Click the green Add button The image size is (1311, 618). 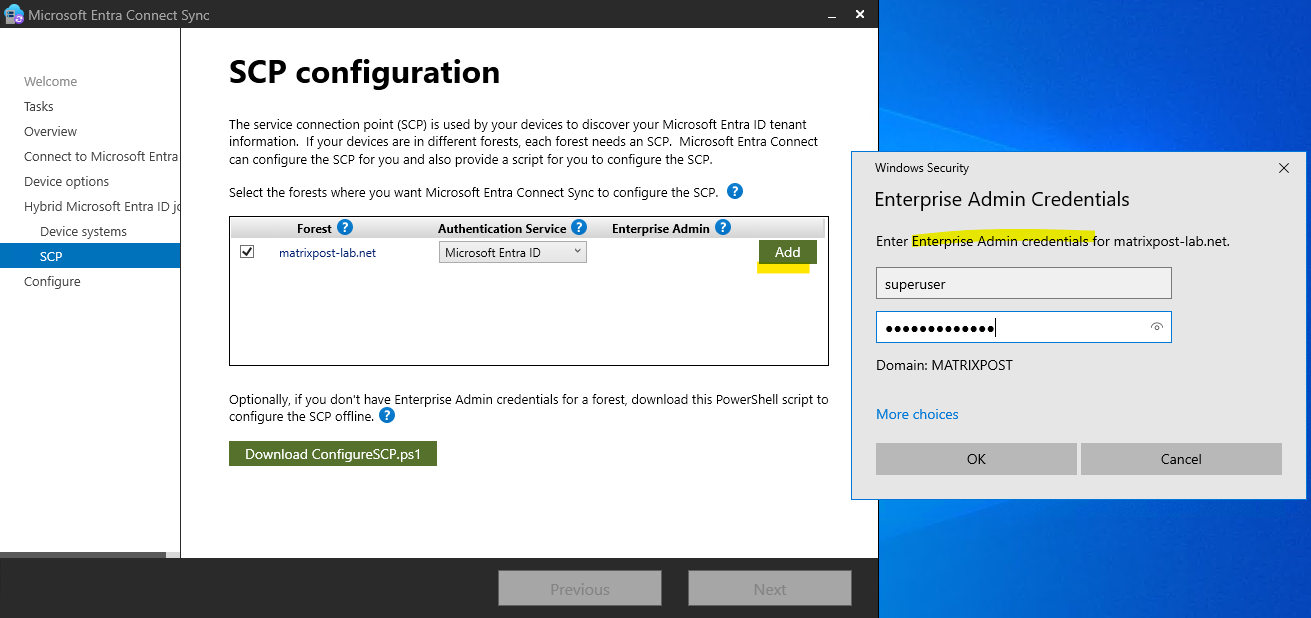coord(788,252)
